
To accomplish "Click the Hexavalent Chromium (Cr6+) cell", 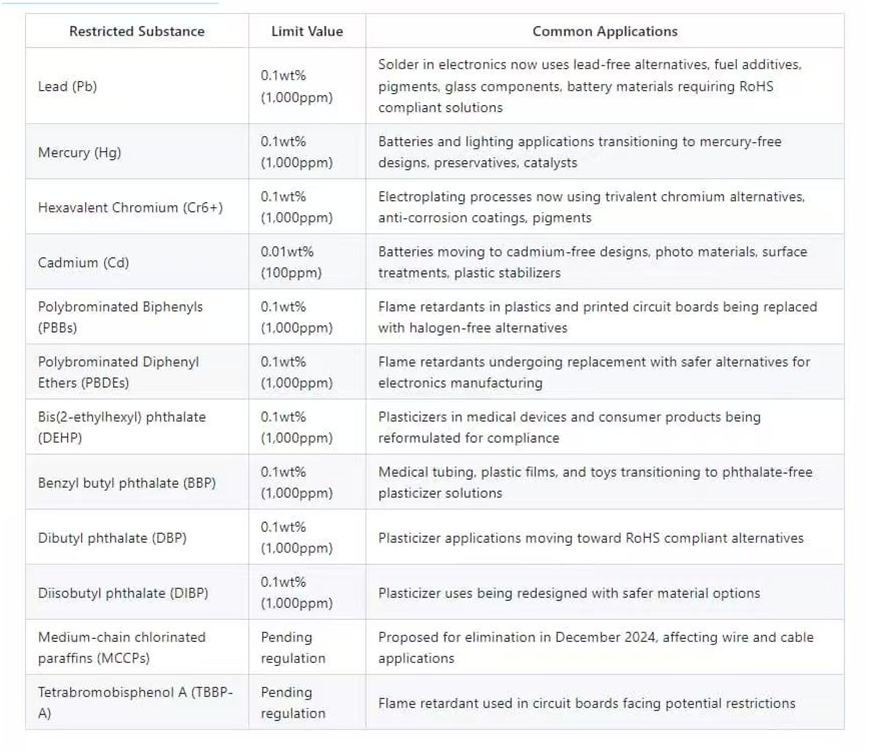I will coord(130,208).
